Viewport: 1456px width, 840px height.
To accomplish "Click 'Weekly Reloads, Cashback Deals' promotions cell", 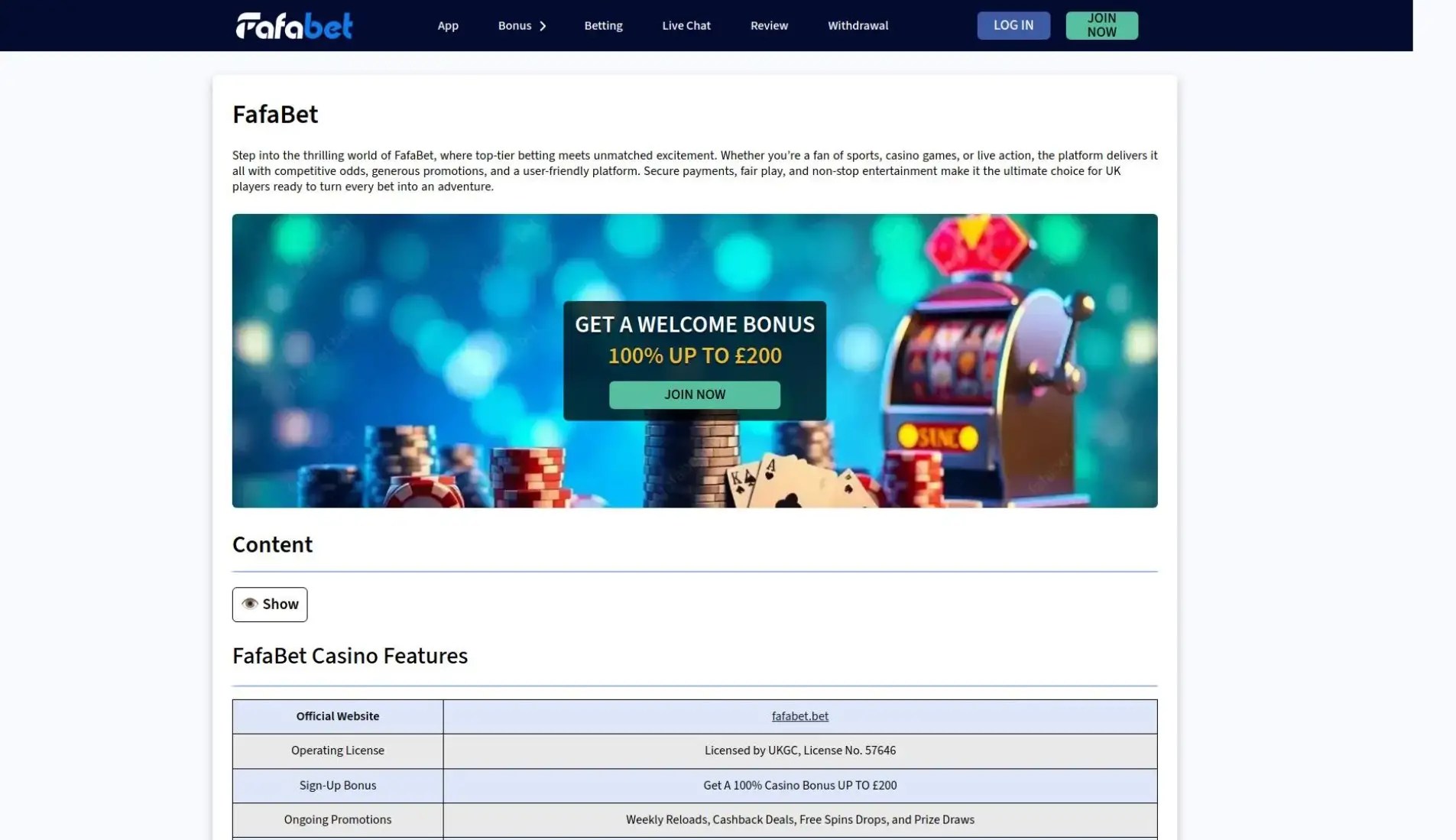I will pos(800,819).
